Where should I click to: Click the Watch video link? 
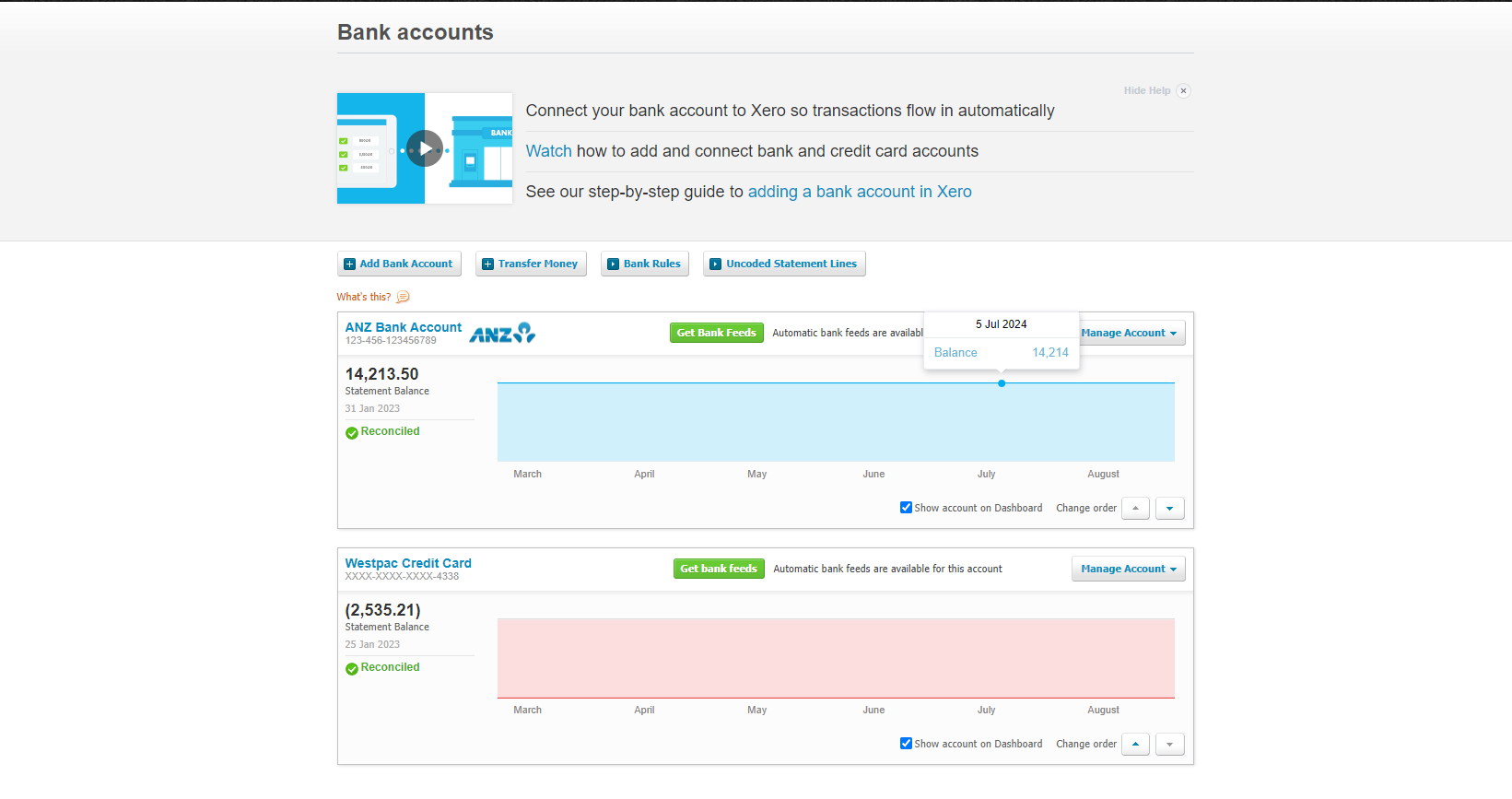click(x=549, y=151)
